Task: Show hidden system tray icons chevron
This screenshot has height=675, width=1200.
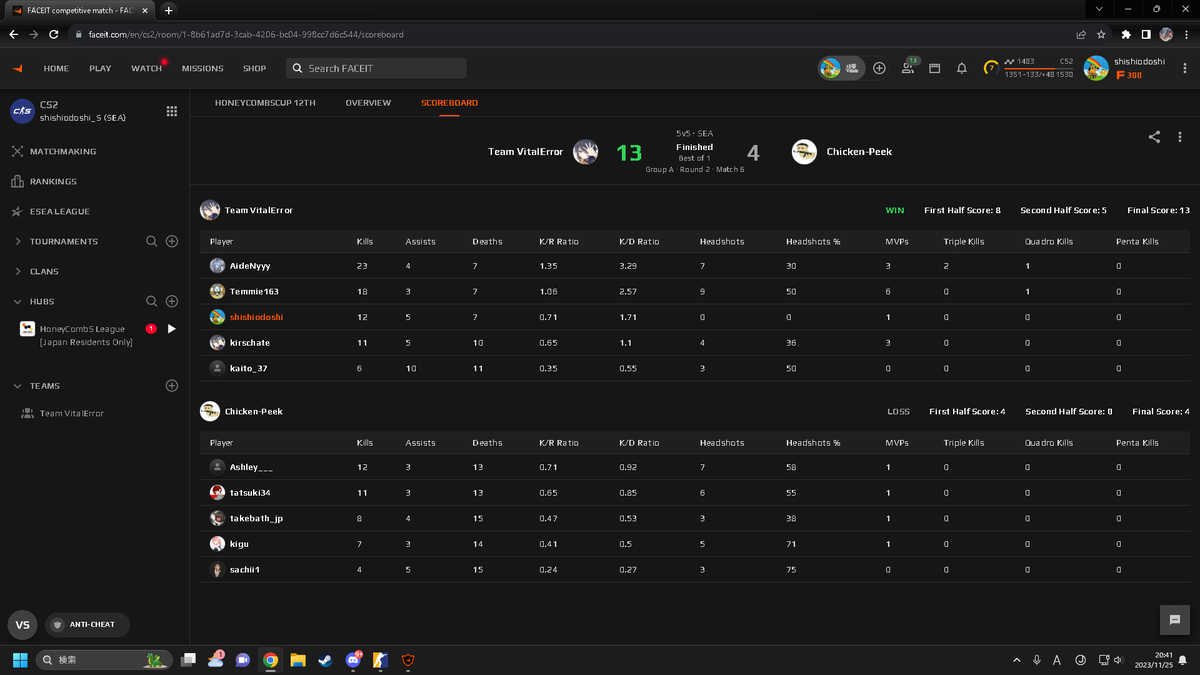Action: point(1017,660)
